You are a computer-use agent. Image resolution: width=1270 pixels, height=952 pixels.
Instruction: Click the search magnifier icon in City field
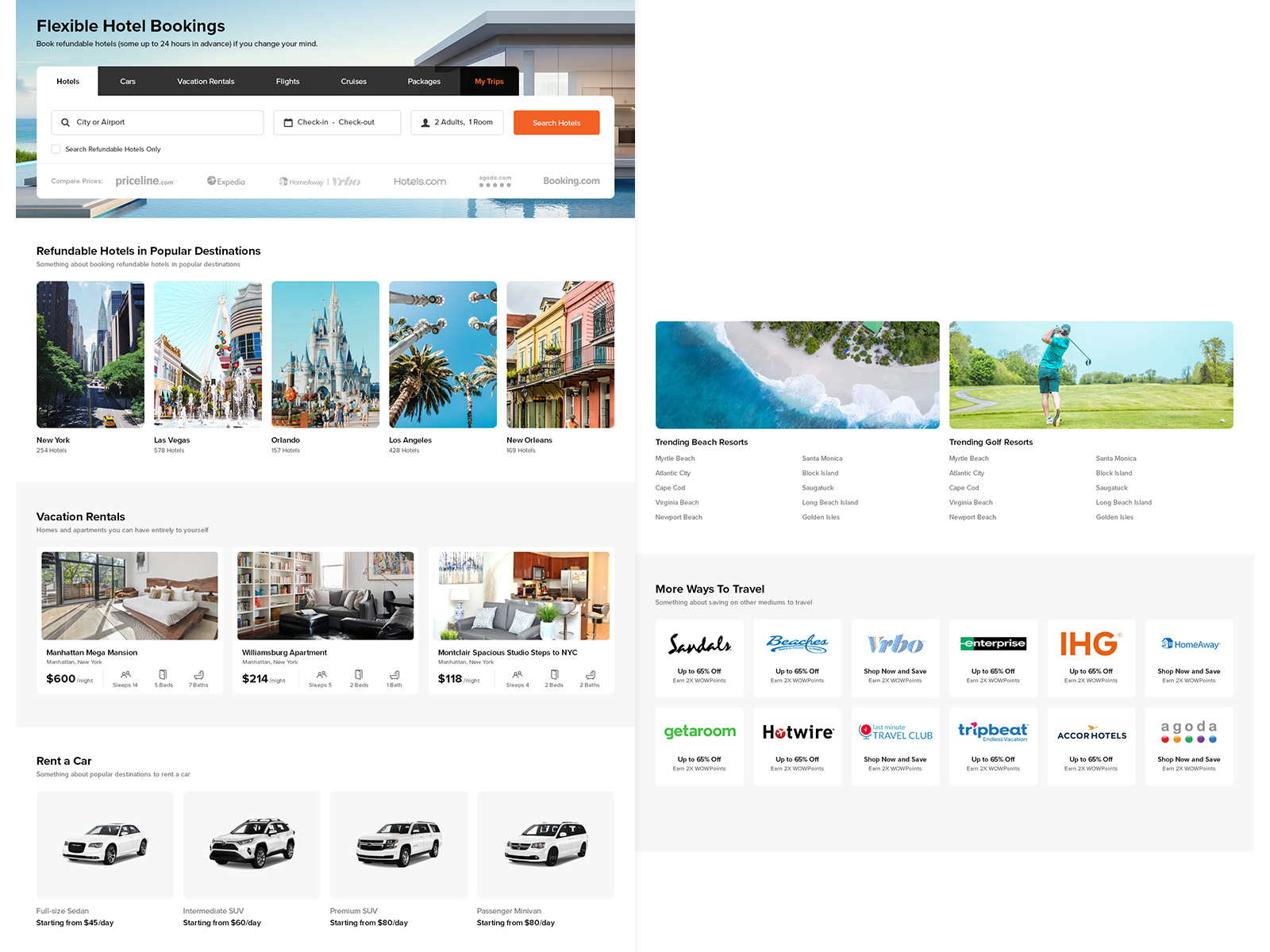point(65,122)
